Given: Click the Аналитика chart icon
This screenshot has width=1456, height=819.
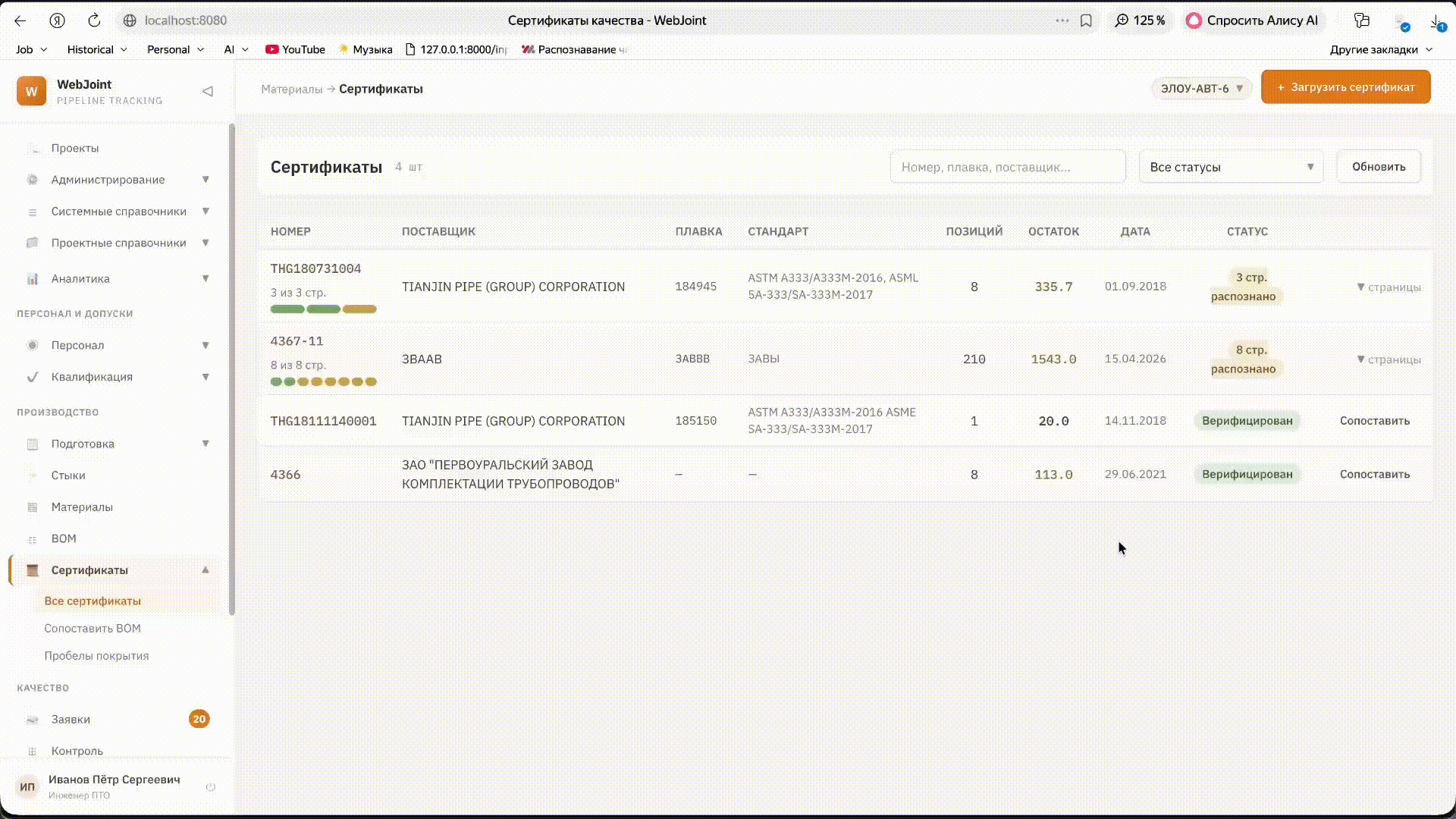Looking at the screenshot, I should [x=33, y=279].
